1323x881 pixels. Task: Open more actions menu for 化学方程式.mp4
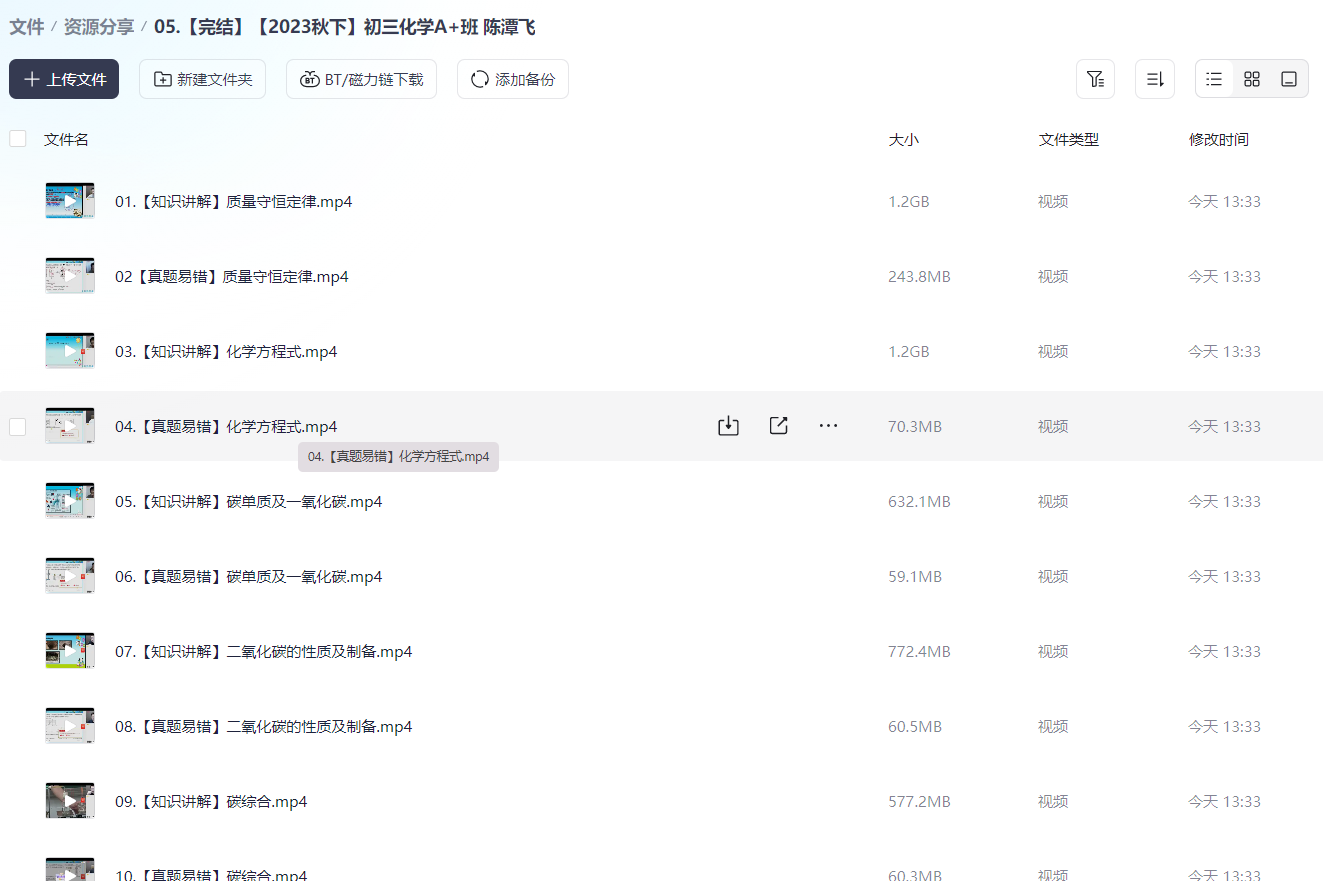(828, 425)
